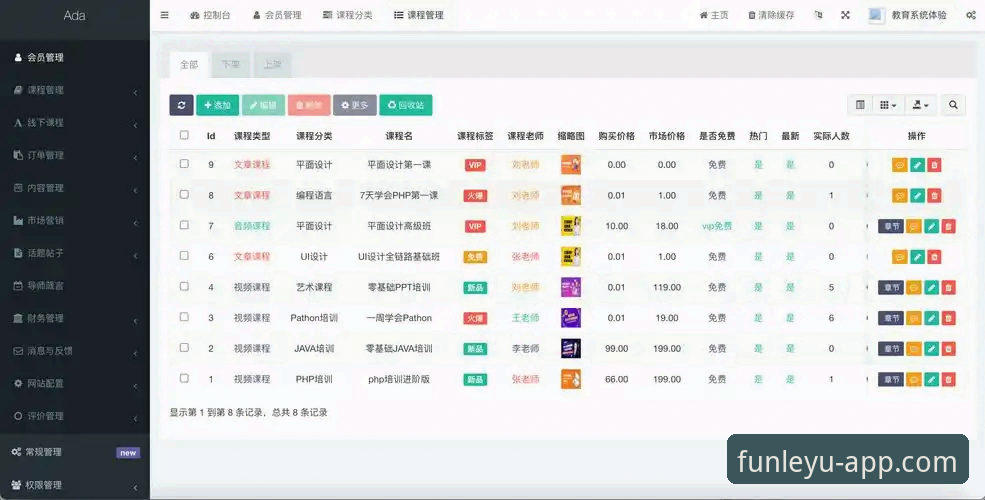Switch to the 下架 tab
The height and width of the screenshot is (500, 985).
(231, 65)
